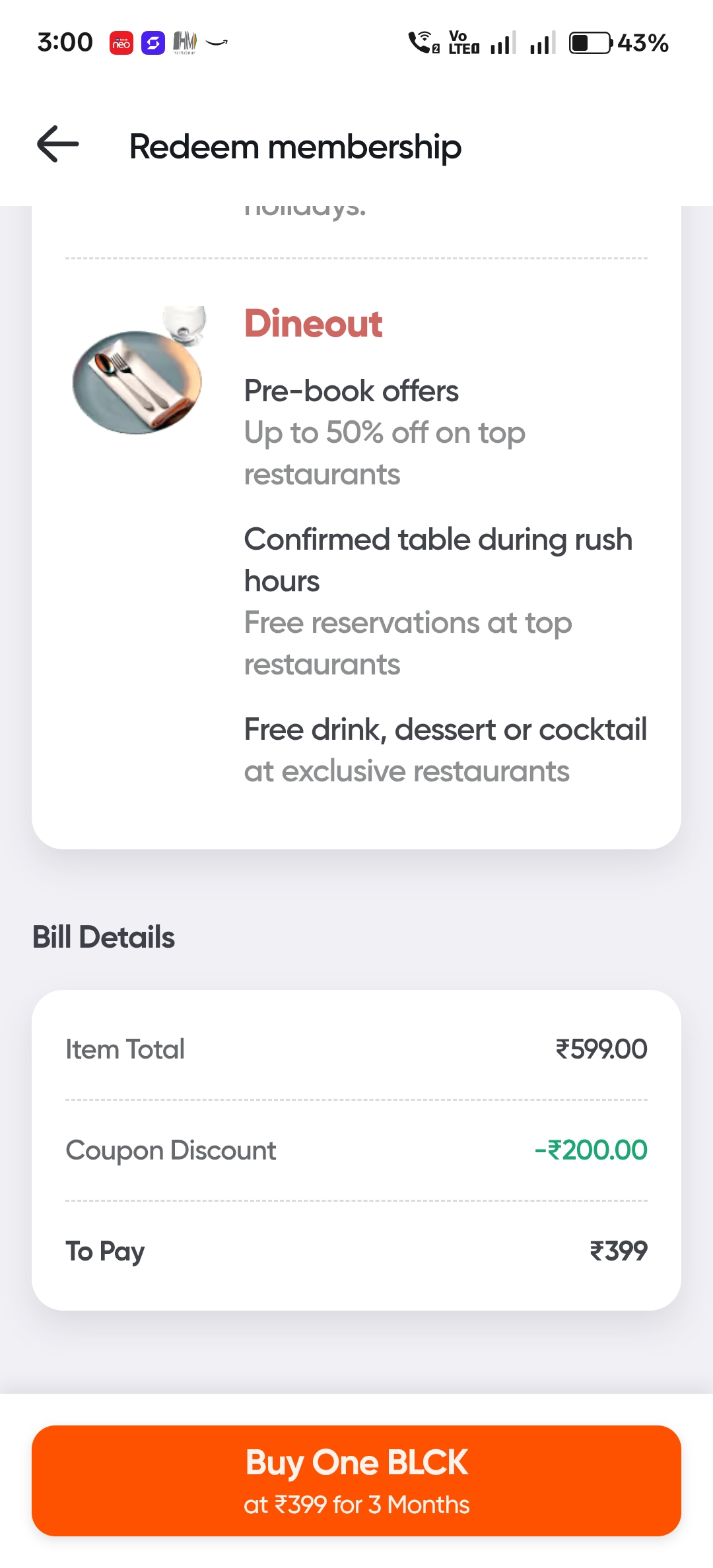Tap the HM notification icon
Viewport: 713px width, 1568px height.
(185, 44)
